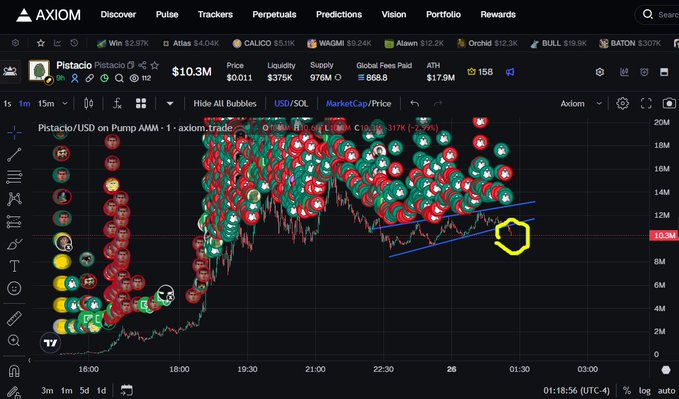
Task: Toggle USD/SOL currency display
Action: 291,104
